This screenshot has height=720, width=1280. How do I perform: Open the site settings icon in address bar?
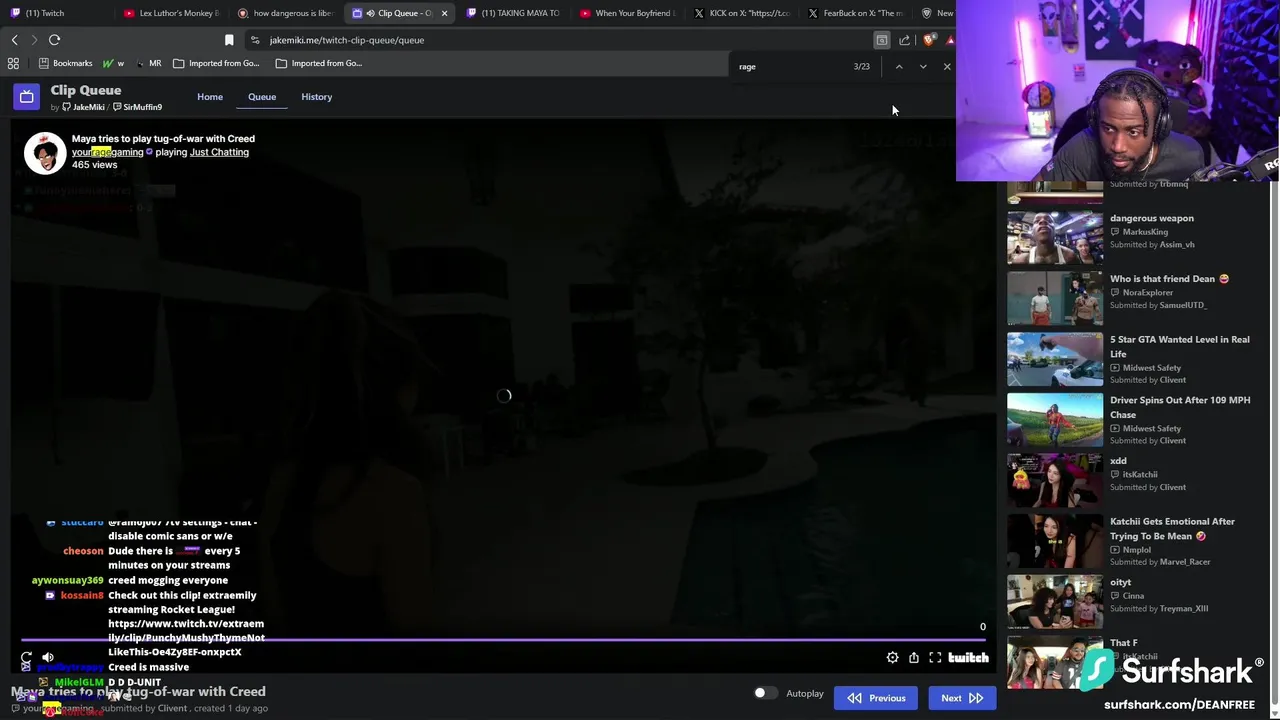[x=255, y=40]
